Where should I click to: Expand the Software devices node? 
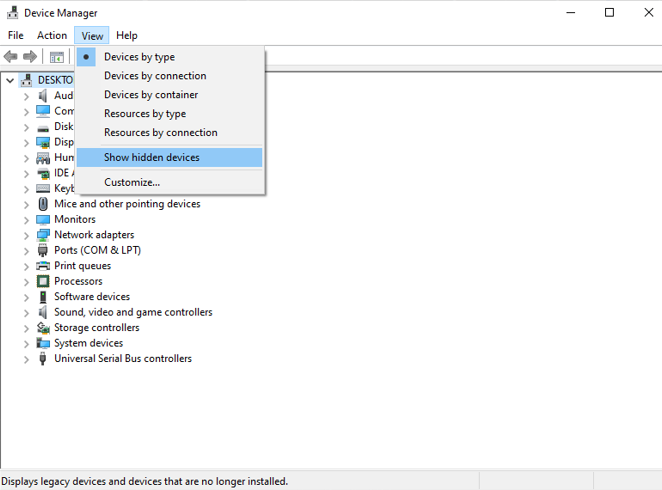[27, 298]
